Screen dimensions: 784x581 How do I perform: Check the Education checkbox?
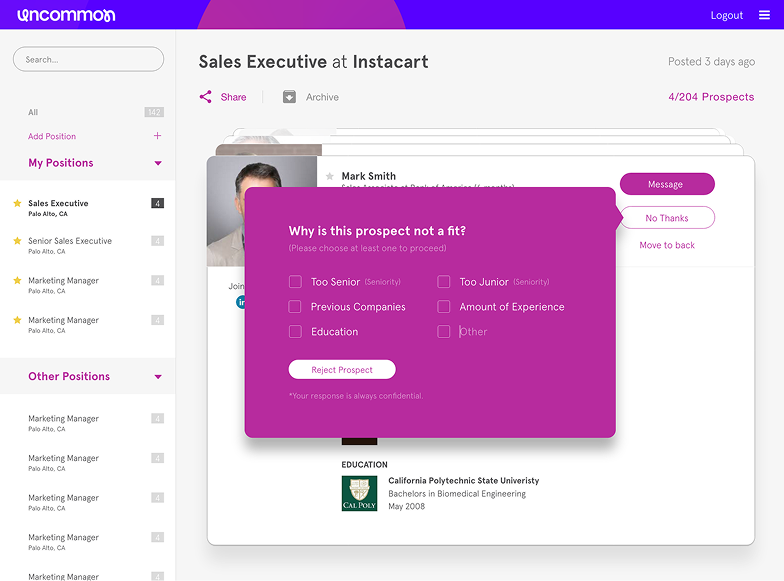tap(295, 332)
